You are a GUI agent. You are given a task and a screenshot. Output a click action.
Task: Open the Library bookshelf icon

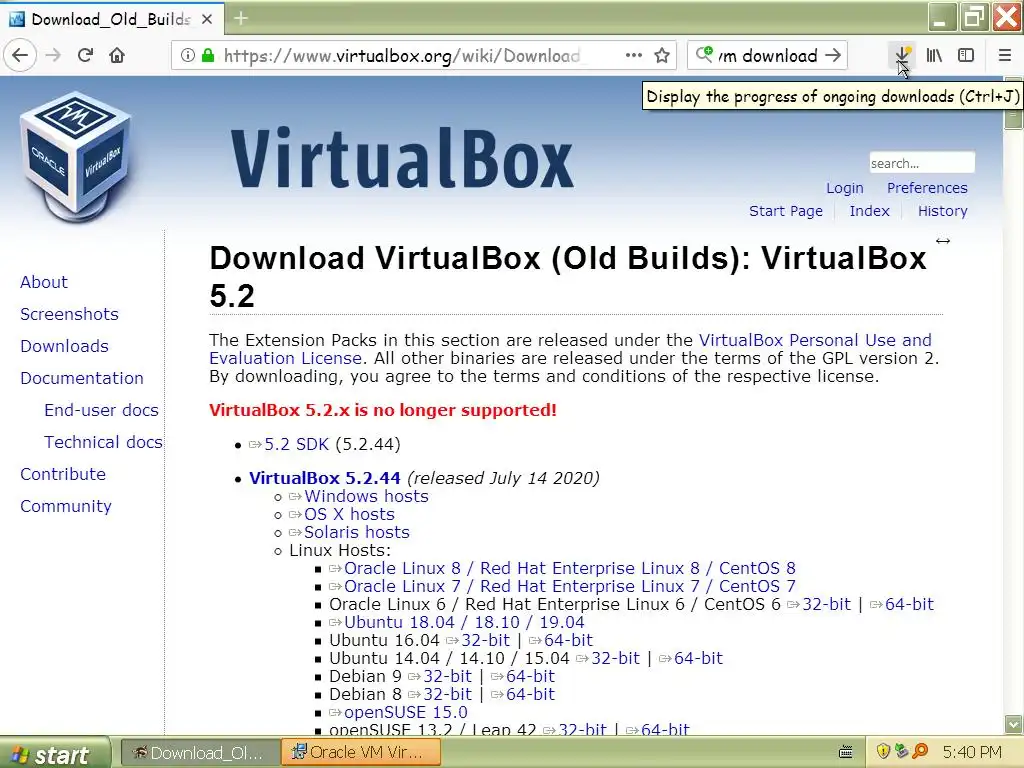[x=934, y=56]
